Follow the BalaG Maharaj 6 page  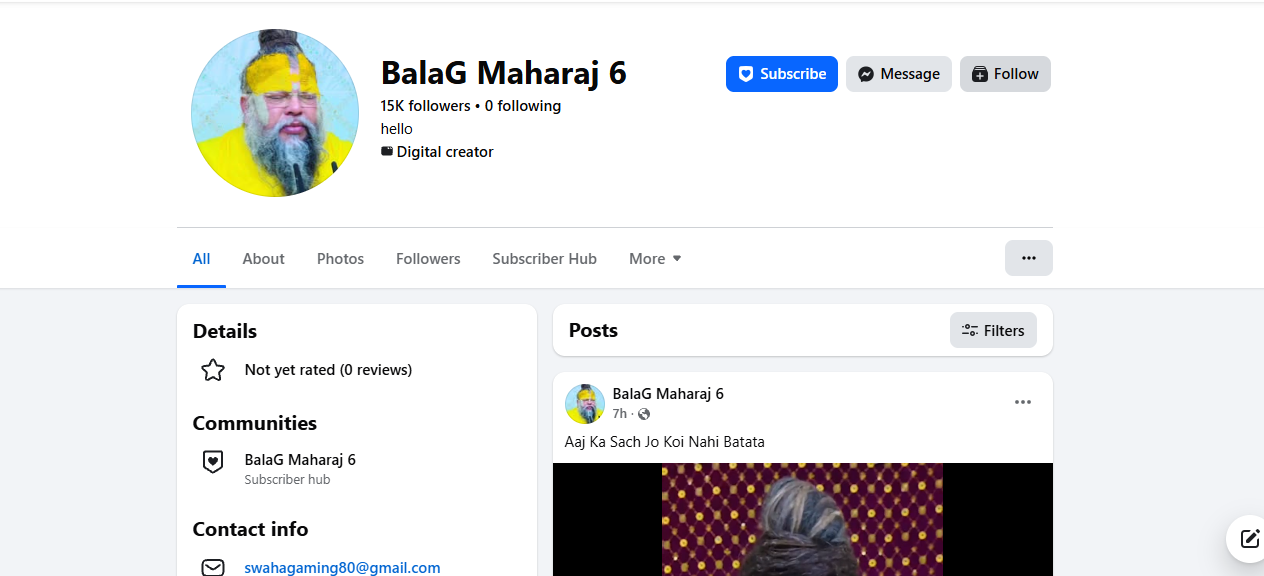point(1005,74)
